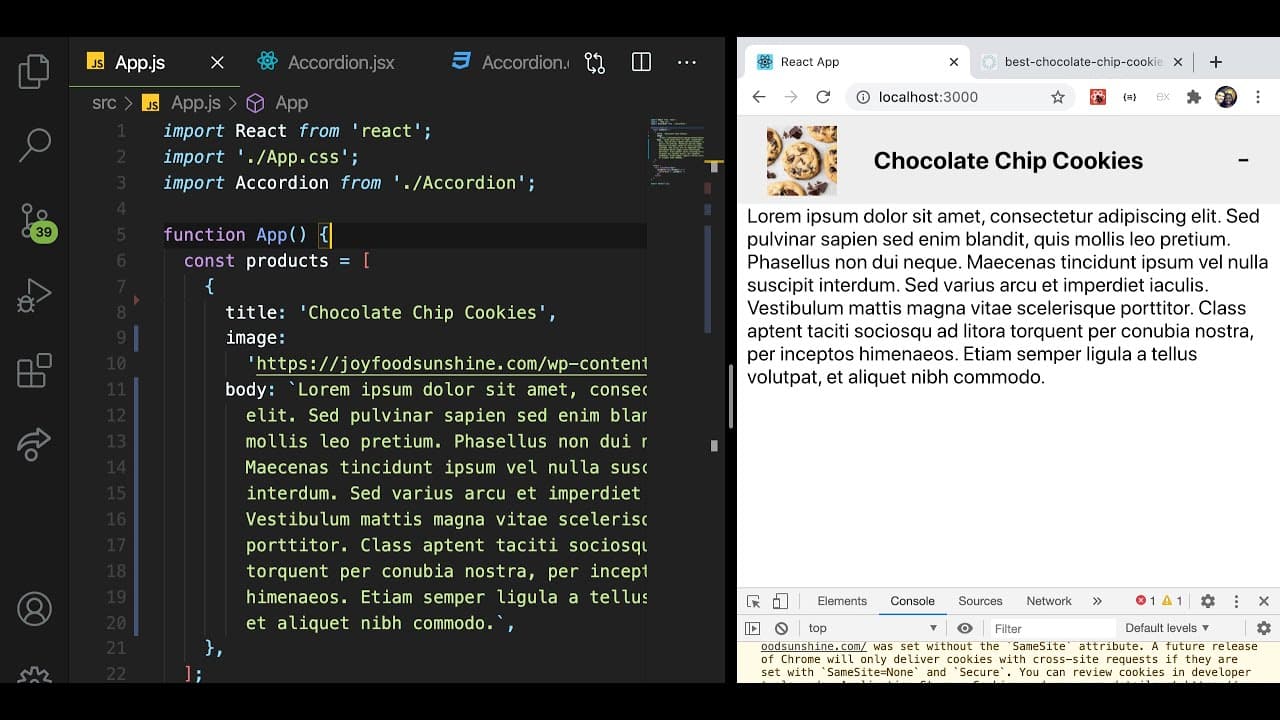Screen dimensions: 1280x720
Task: Close the React App browser tab
Action: 953,62
